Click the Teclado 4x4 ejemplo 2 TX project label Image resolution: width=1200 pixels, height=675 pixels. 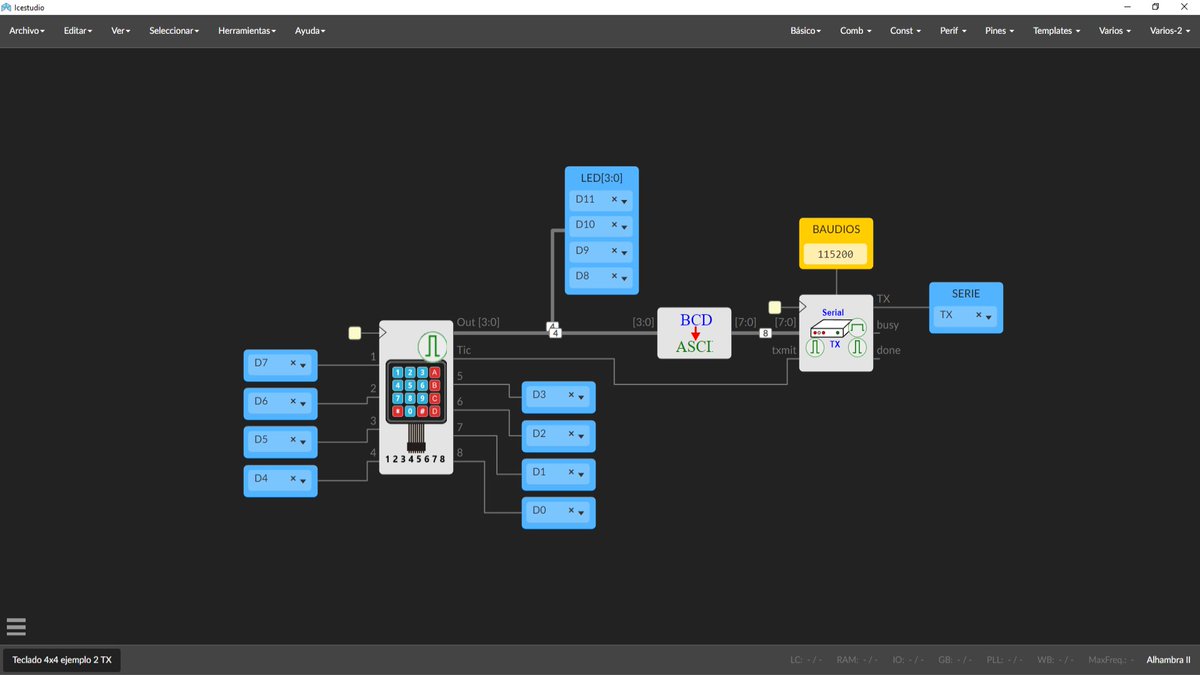[62, 660]
